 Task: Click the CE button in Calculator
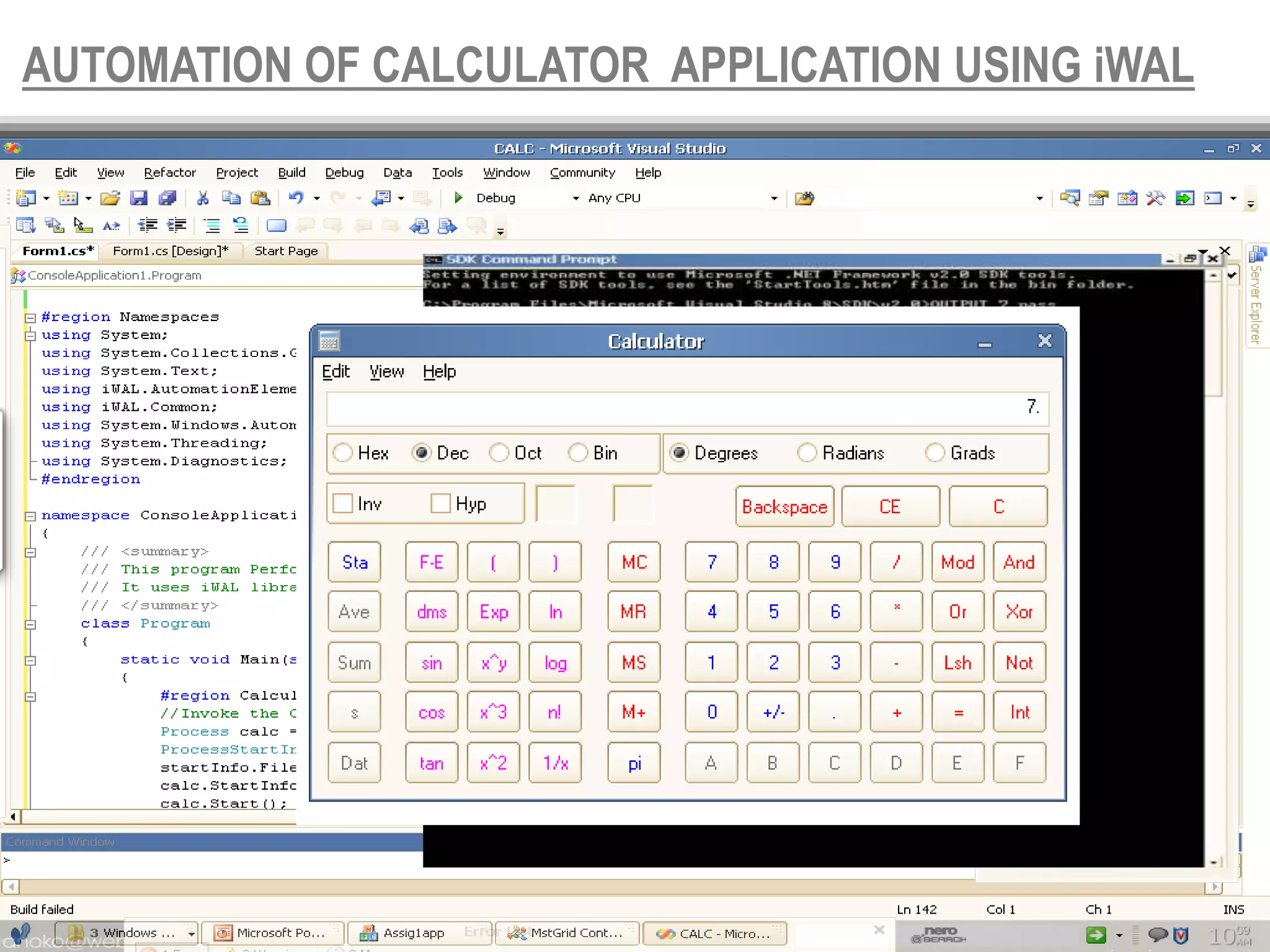click(x=890, y=507)
